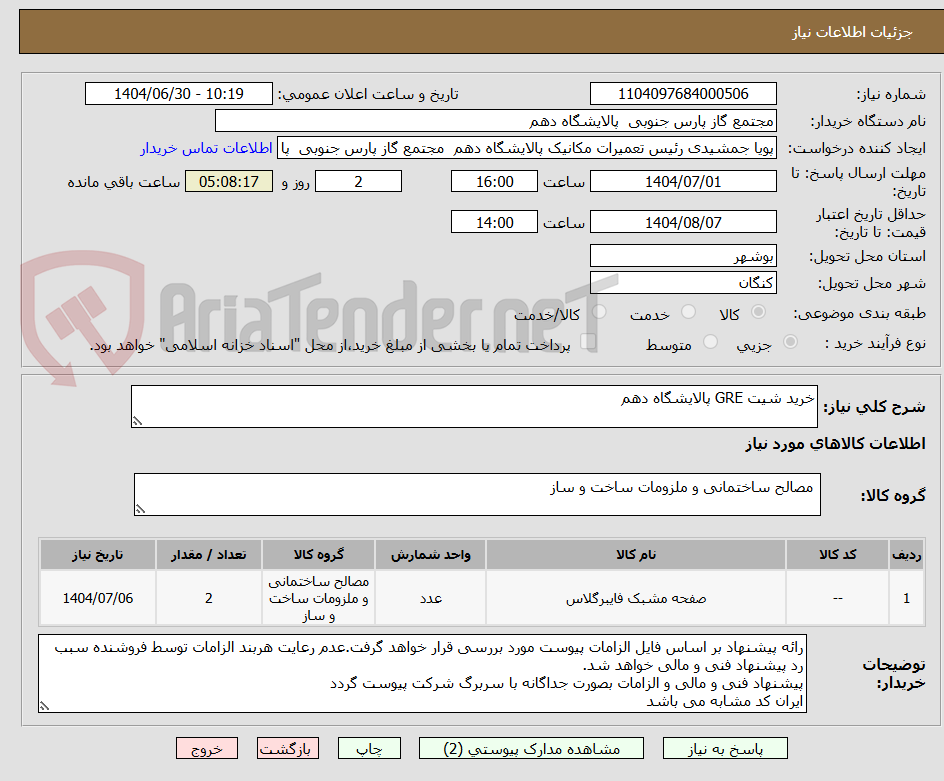Click the need number field 1104097684000506
The width and height of the screenshot is (944, 781).
point(683,92)
